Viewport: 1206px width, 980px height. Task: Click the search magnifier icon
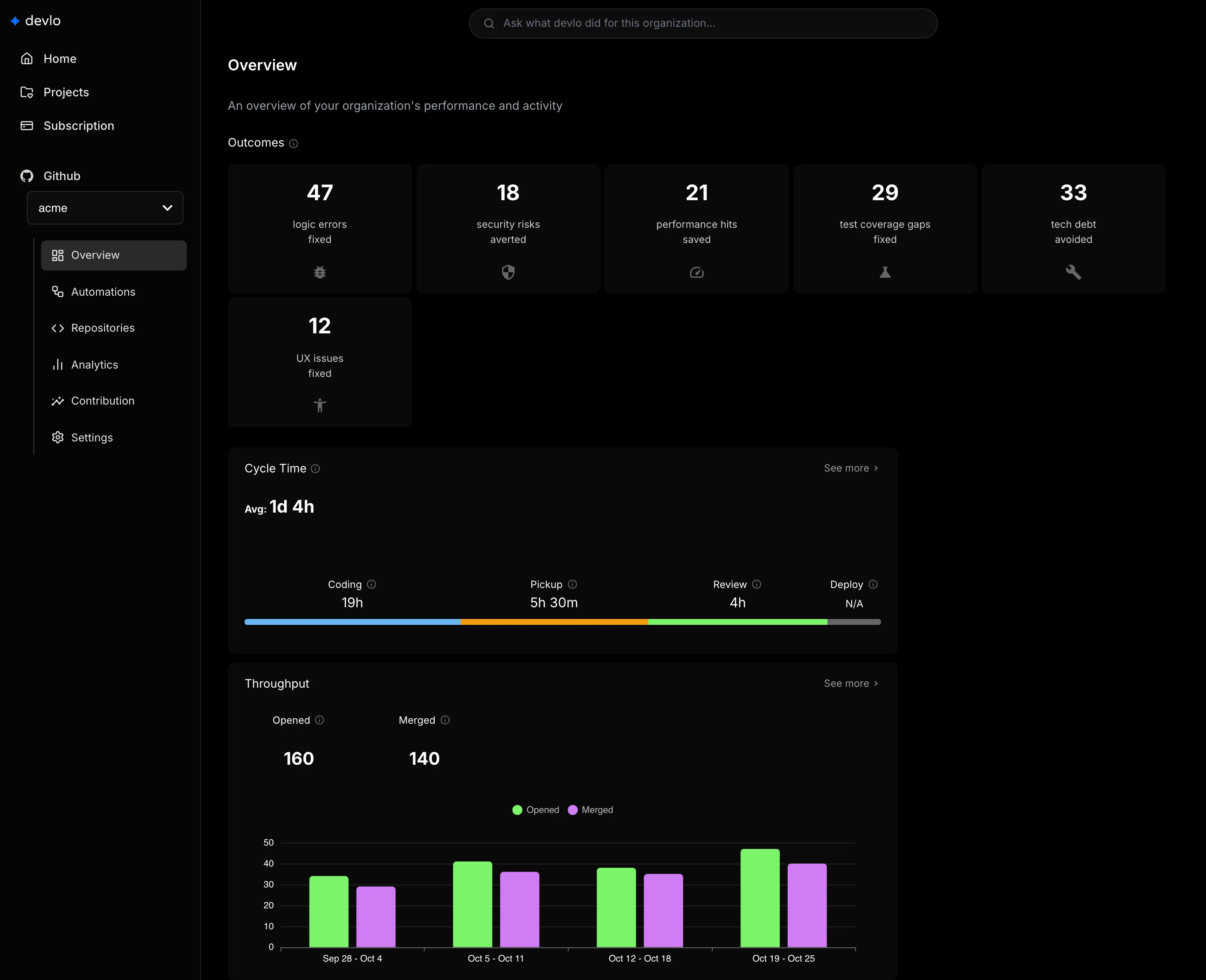tap(489, 23)
